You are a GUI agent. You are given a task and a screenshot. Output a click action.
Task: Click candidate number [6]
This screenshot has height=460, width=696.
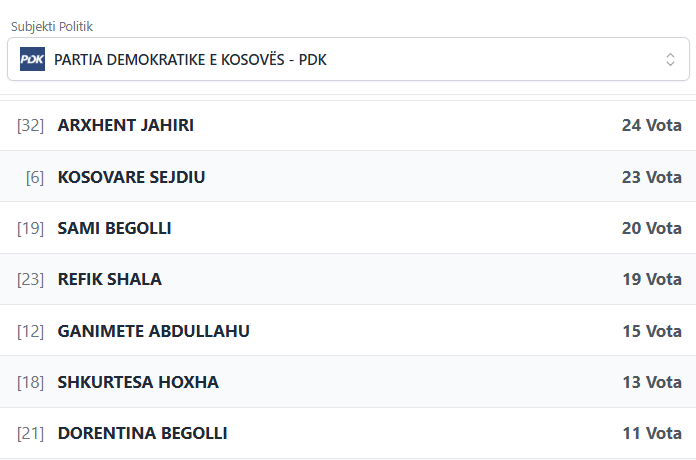pos(35,177)
